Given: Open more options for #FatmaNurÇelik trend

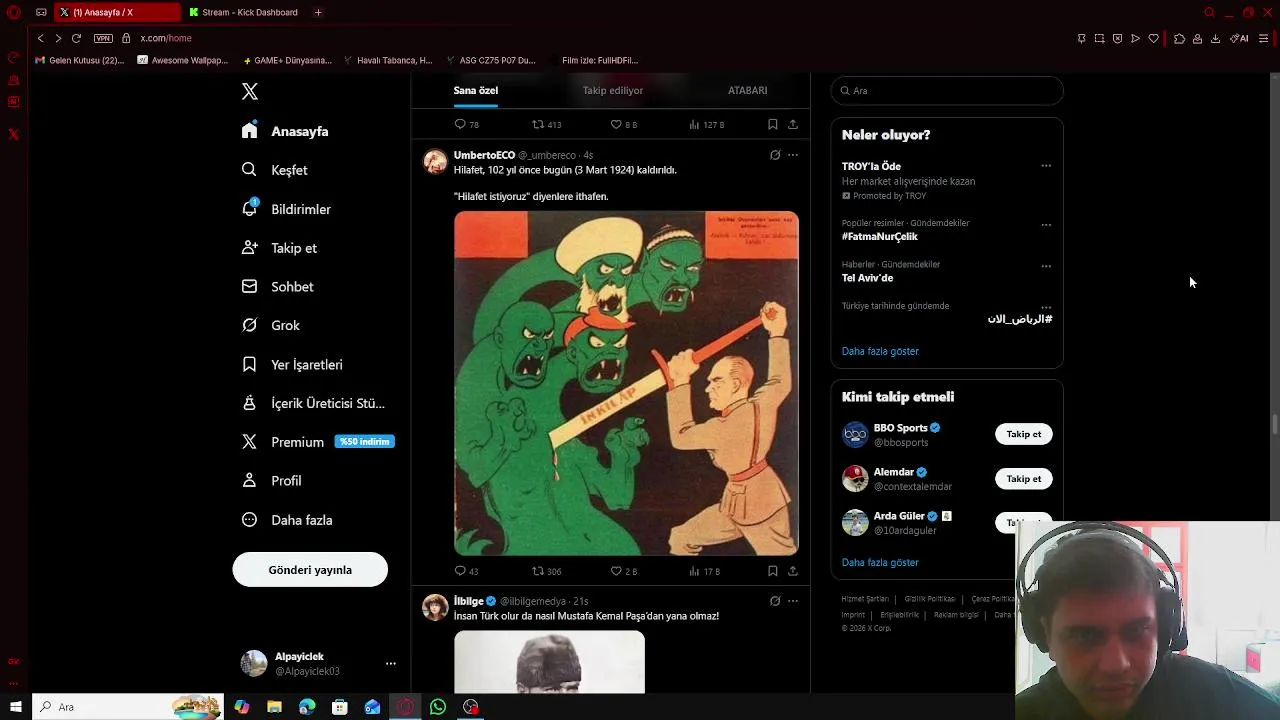Looking at the screenshot, I should tap(1046, 224).
